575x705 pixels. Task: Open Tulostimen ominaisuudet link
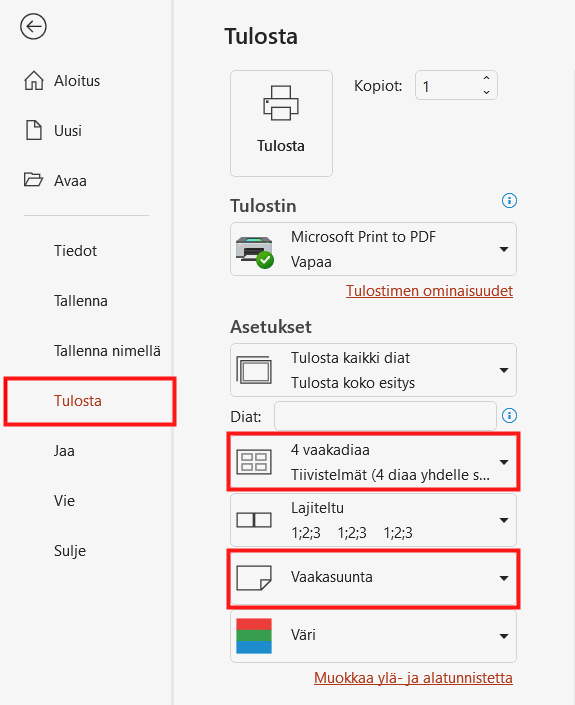[429, 291]
